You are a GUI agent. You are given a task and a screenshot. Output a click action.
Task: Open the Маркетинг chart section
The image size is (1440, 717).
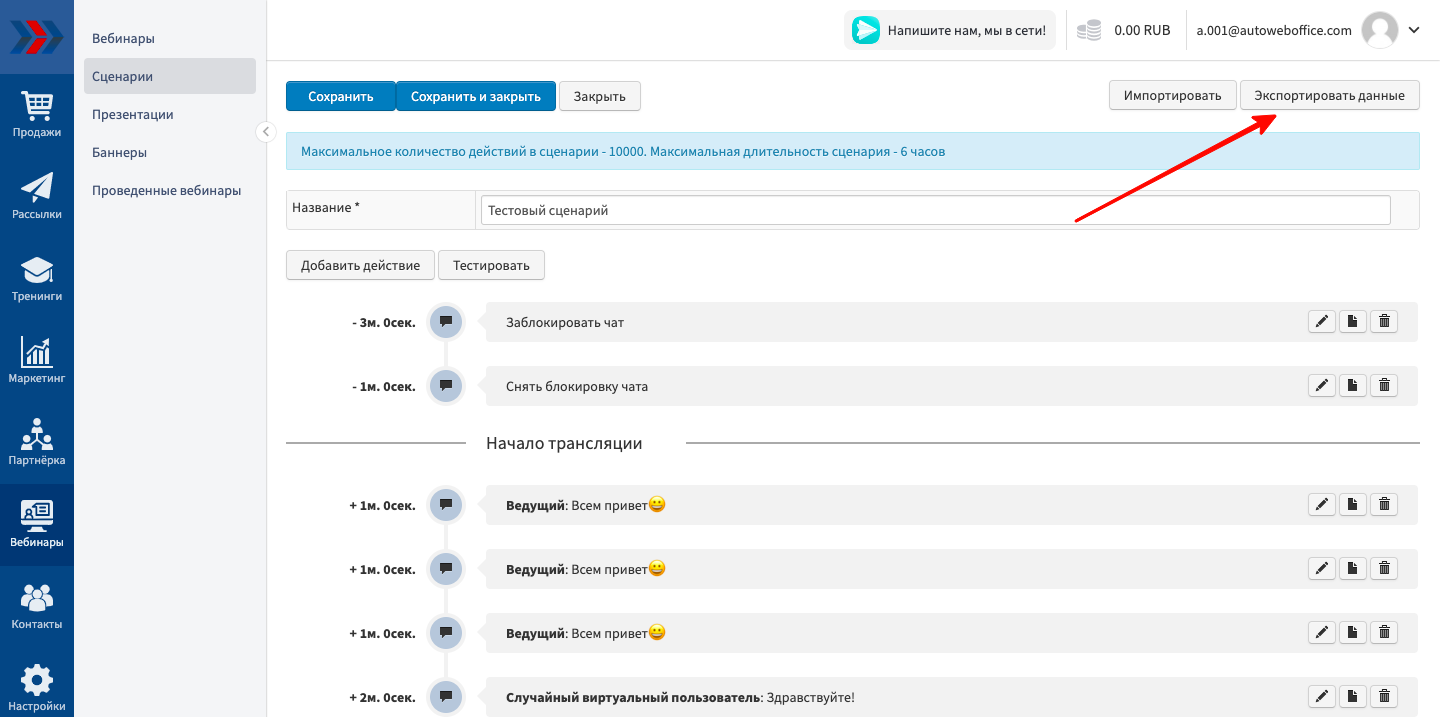(37, 360)
